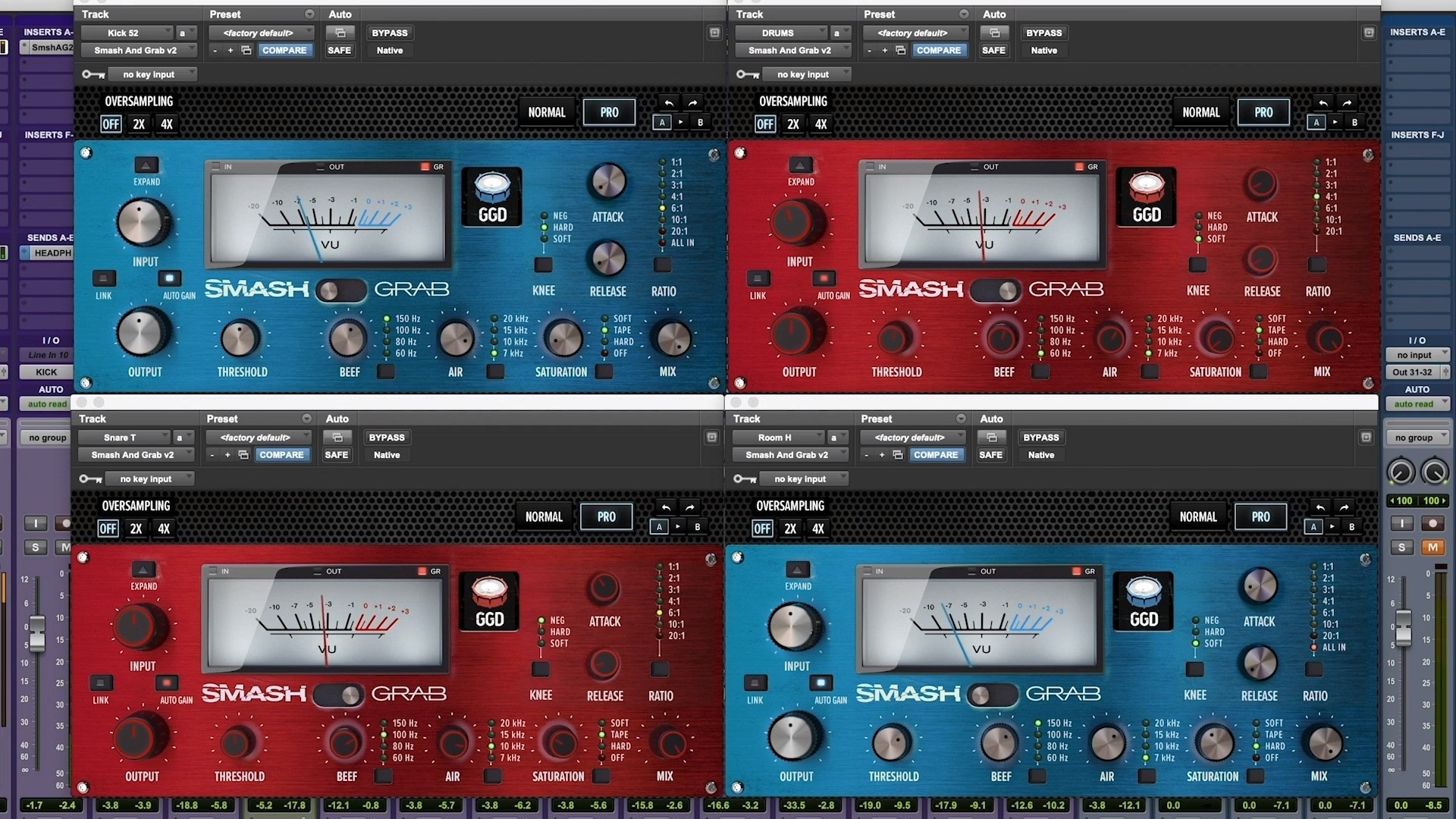Enable Link in Kick 52 plugin
Viewport: 1456px width, 819px height.
click(x=104, y=278)
